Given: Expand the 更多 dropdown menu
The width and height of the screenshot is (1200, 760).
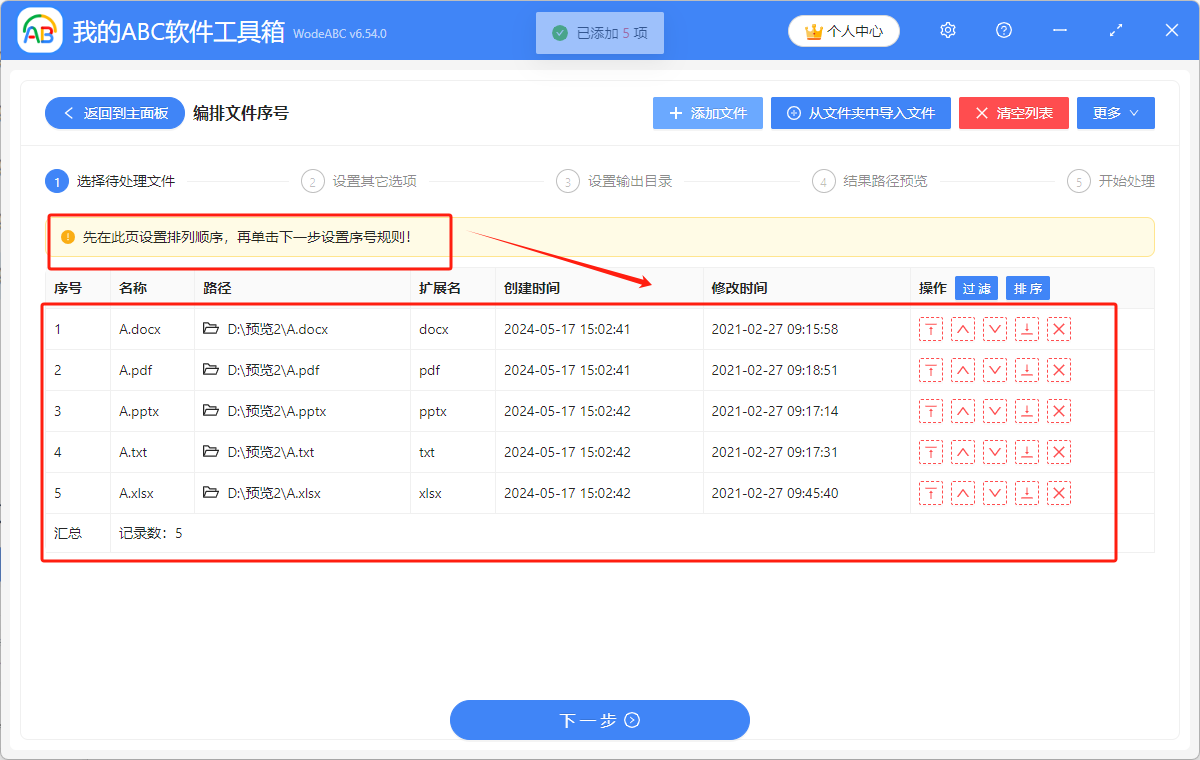Looking at the screenshot, I should [x=1115, y=113].
